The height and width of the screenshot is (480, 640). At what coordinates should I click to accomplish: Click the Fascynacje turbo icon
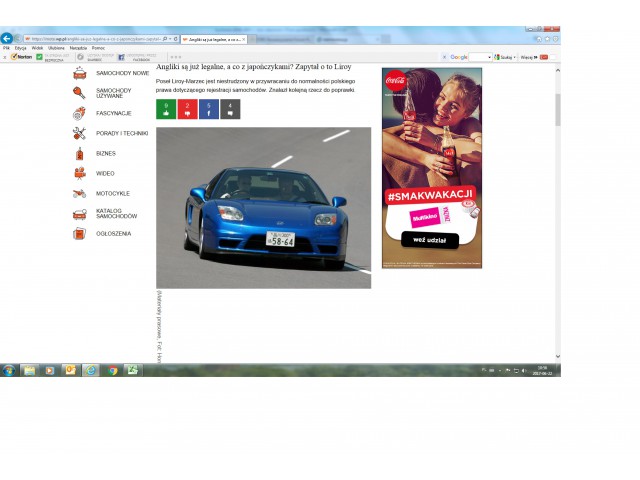[x=79, y=113]
